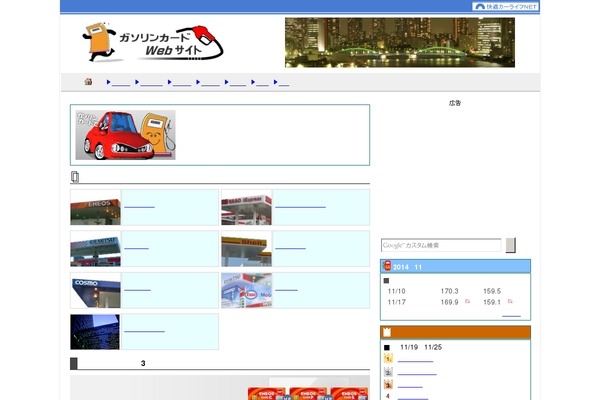Follow the link beside the Shell photo
This screenshot has width=600, height=400.
click(290, 247)
